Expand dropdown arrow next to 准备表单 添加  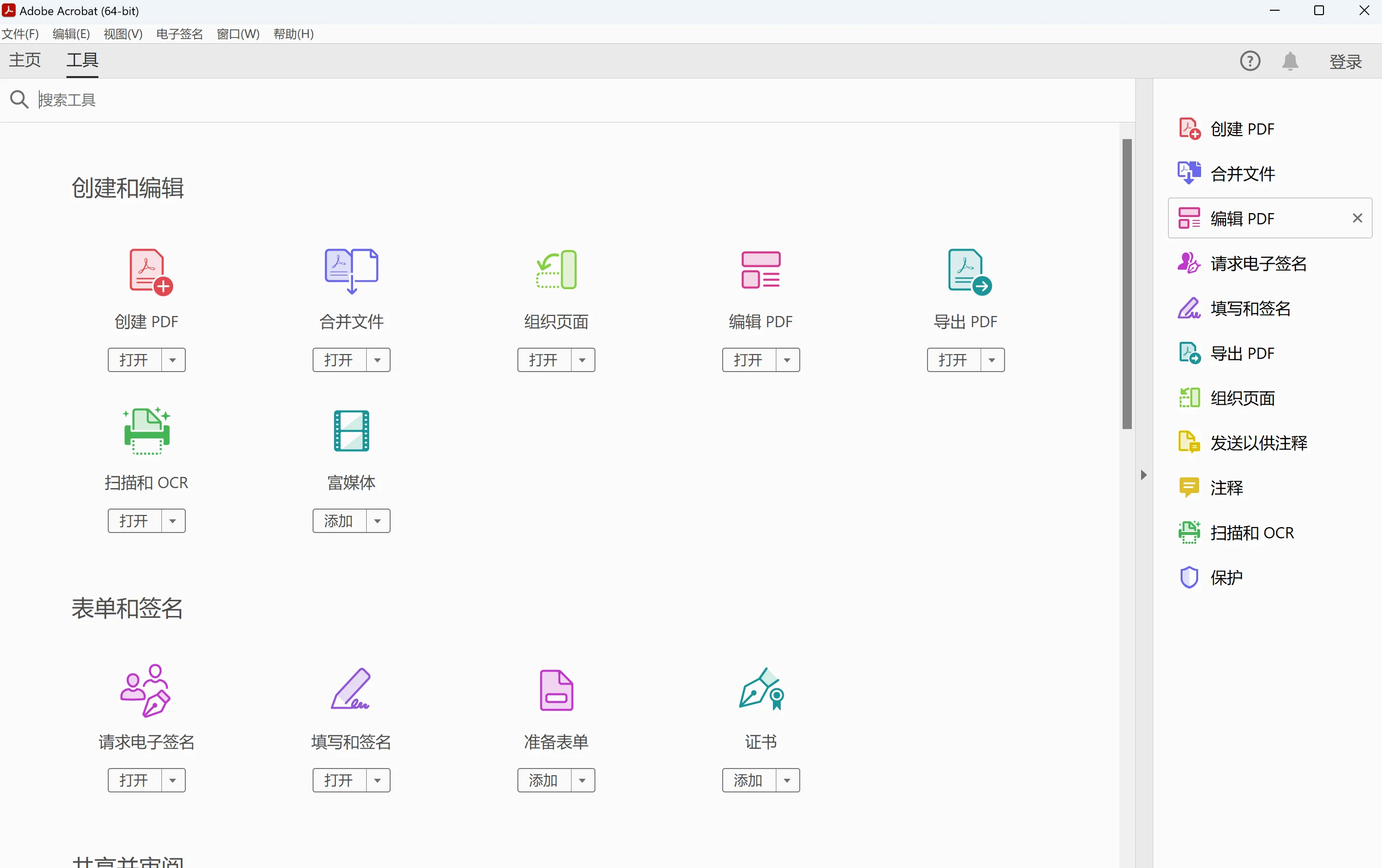(583, 780)
